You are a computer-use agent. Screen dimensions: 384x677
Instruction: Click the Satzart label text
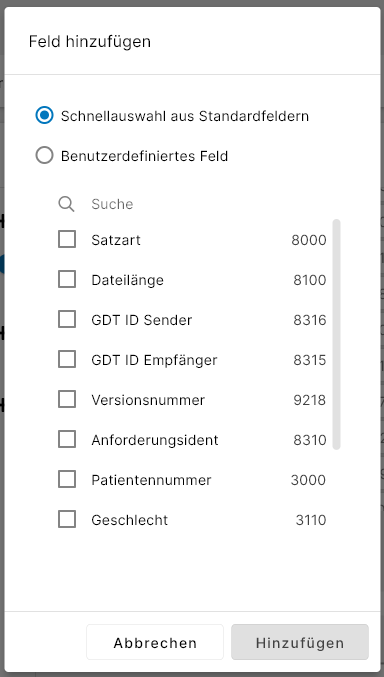[x=116, y=240]
